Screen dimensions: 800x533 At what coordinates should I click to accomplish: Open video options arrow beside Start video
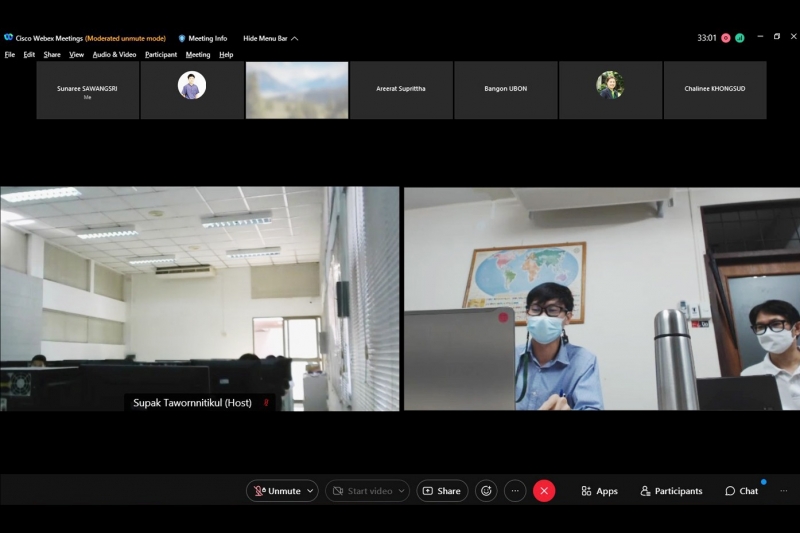point(402,491)
